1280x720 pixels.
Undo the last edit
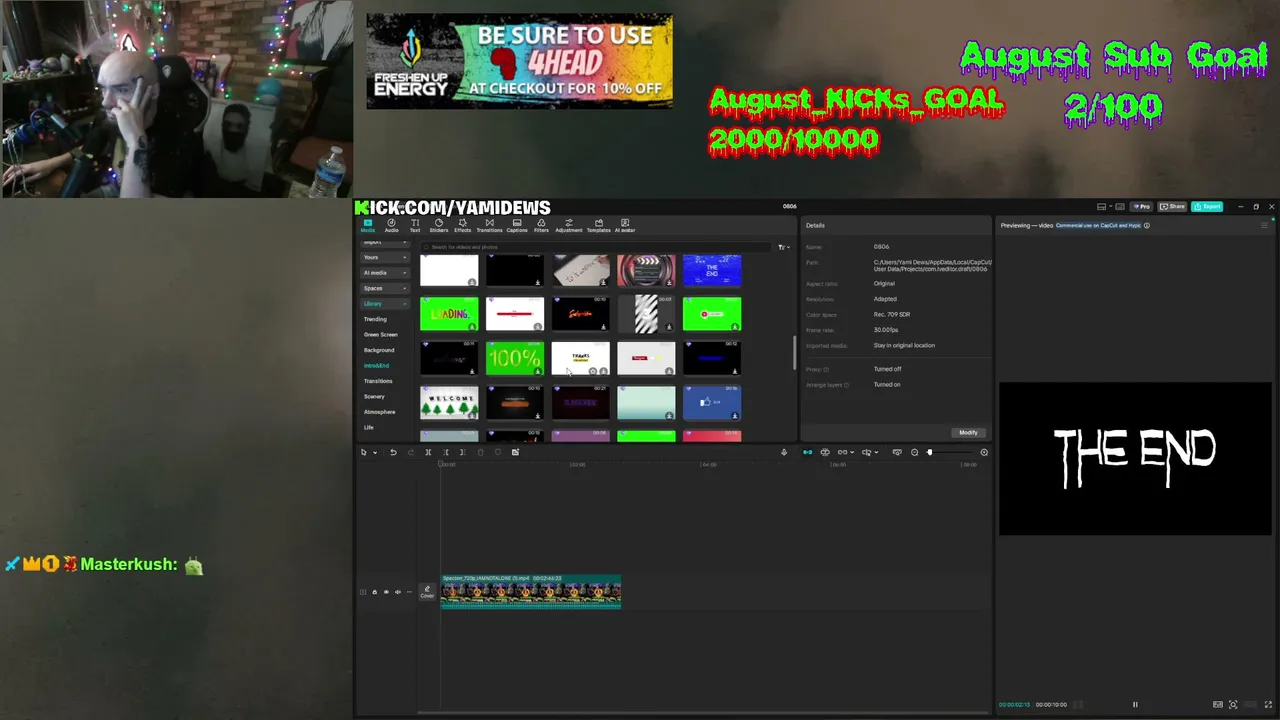point(393,453)
